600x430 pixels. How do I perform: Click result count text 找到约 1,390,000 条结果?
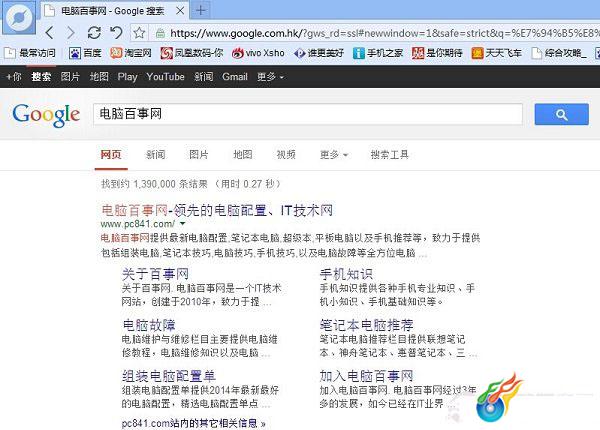pos(154,184)
